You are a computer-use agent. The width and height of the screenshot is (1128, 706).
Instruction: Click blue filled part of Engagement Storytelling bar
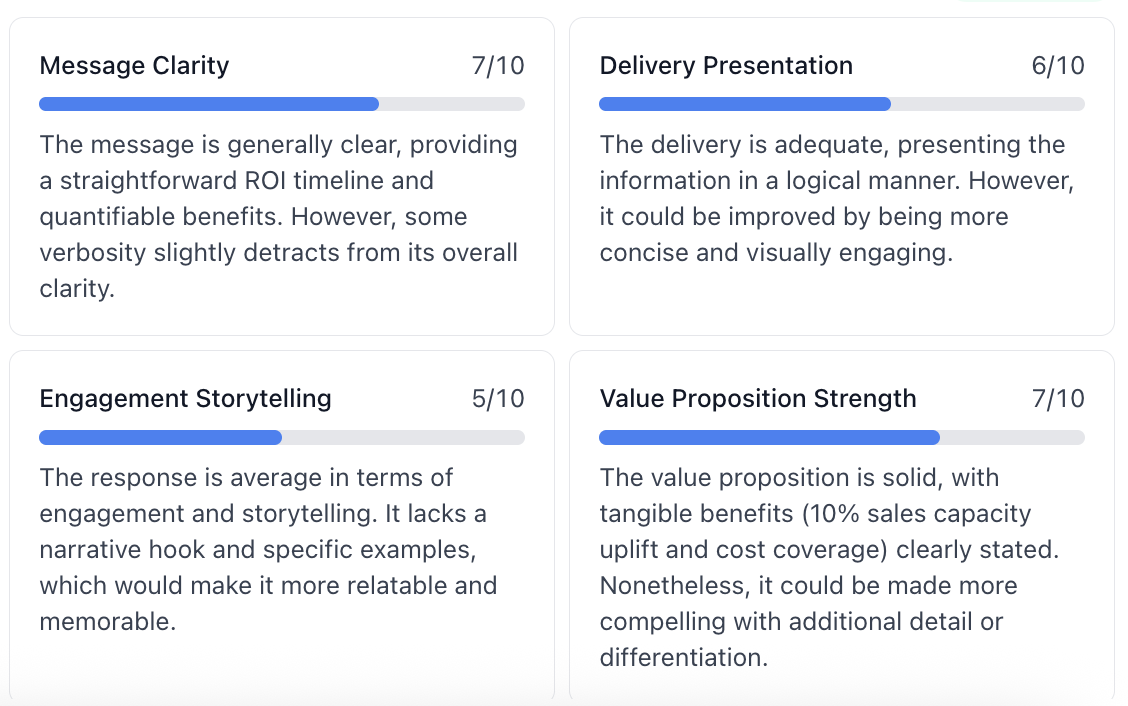(x=160, y=437)
